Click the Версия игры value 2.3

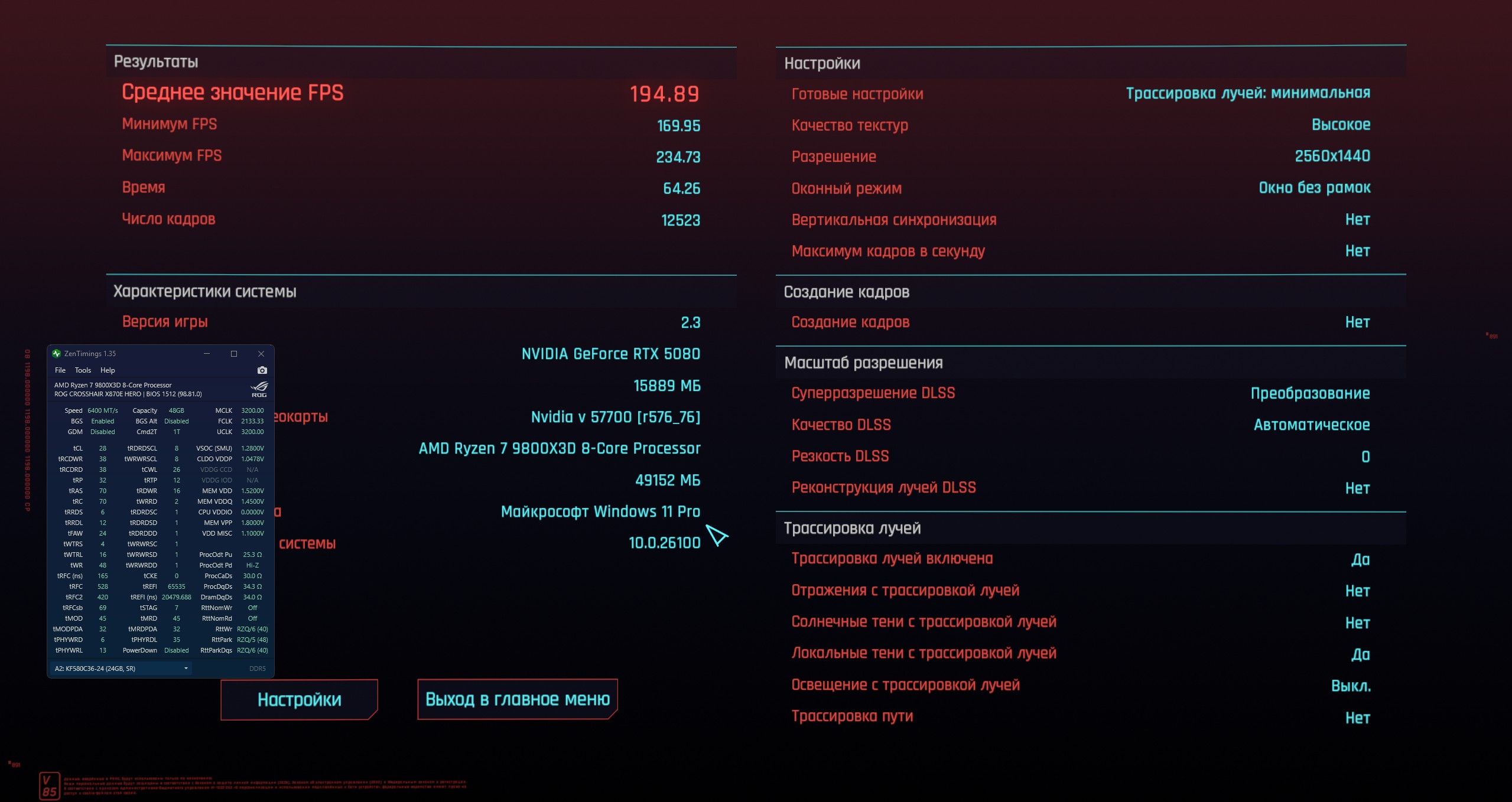point(690,322)
